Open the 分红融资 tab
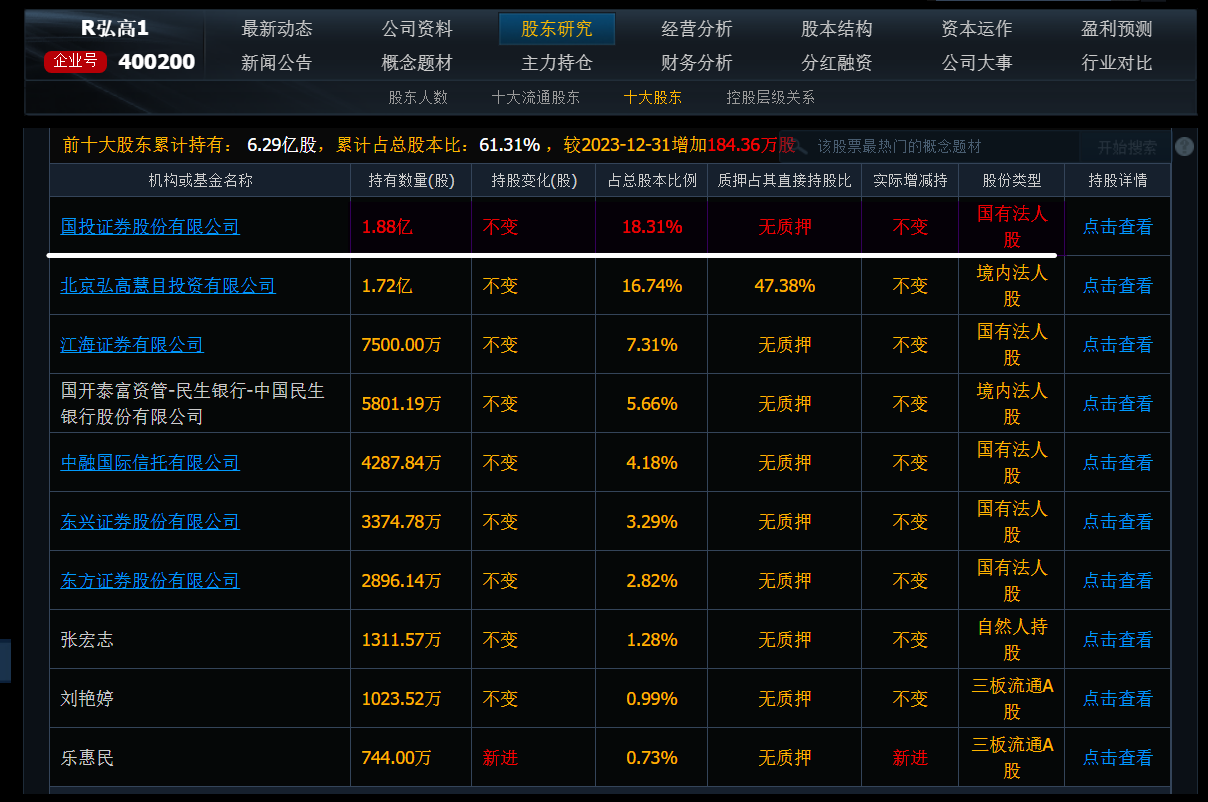Screen dimensions: 1208x802 point(837,63)
